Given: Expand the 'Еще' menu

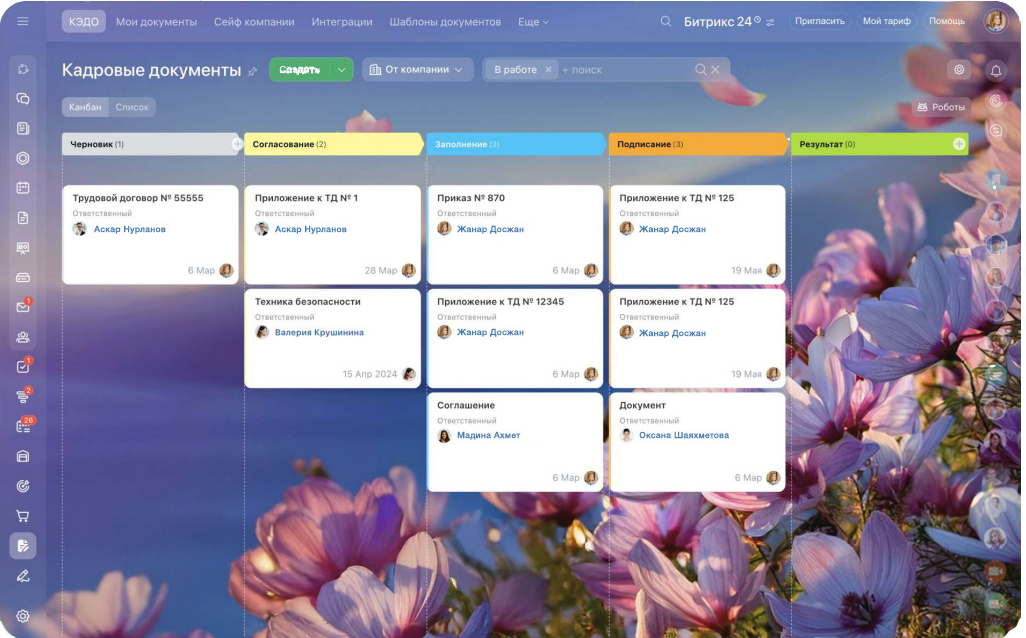Looking at the screenshot, I should (533, 21).
